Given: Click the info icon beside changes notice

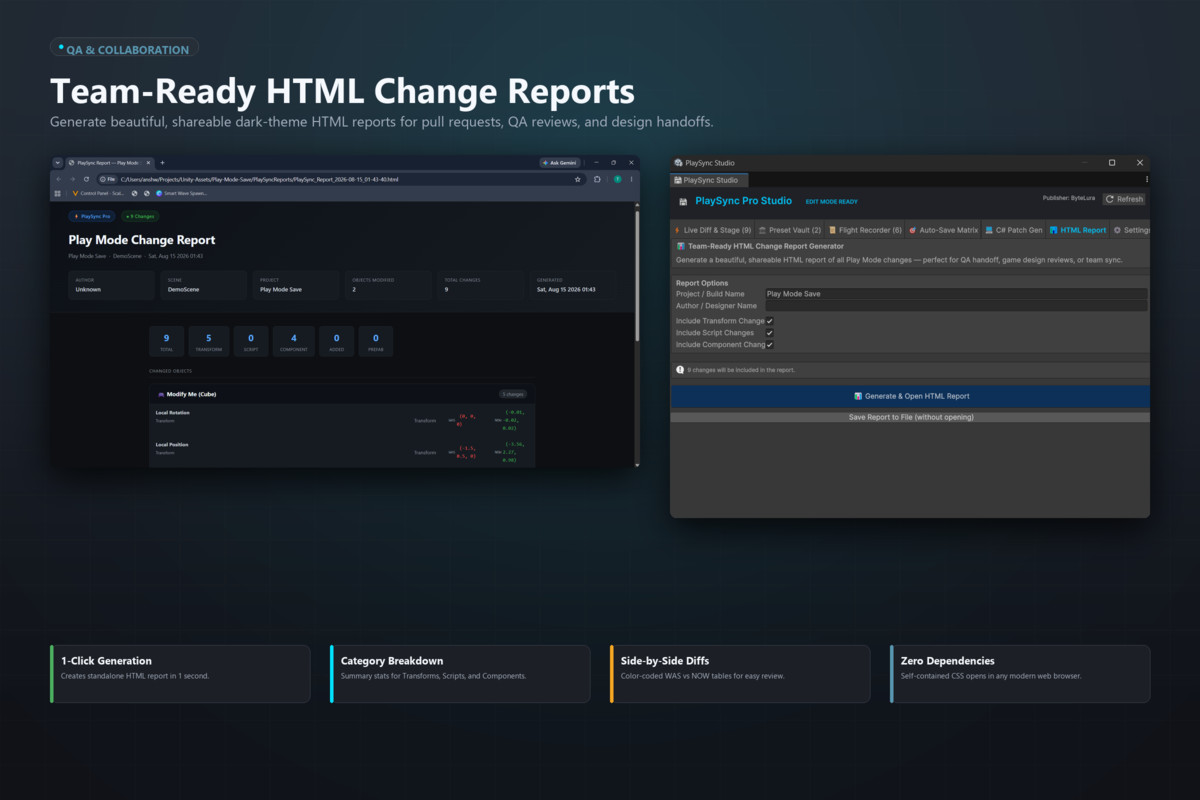Looking at the screenshot, I should click(x=680, y=370).
